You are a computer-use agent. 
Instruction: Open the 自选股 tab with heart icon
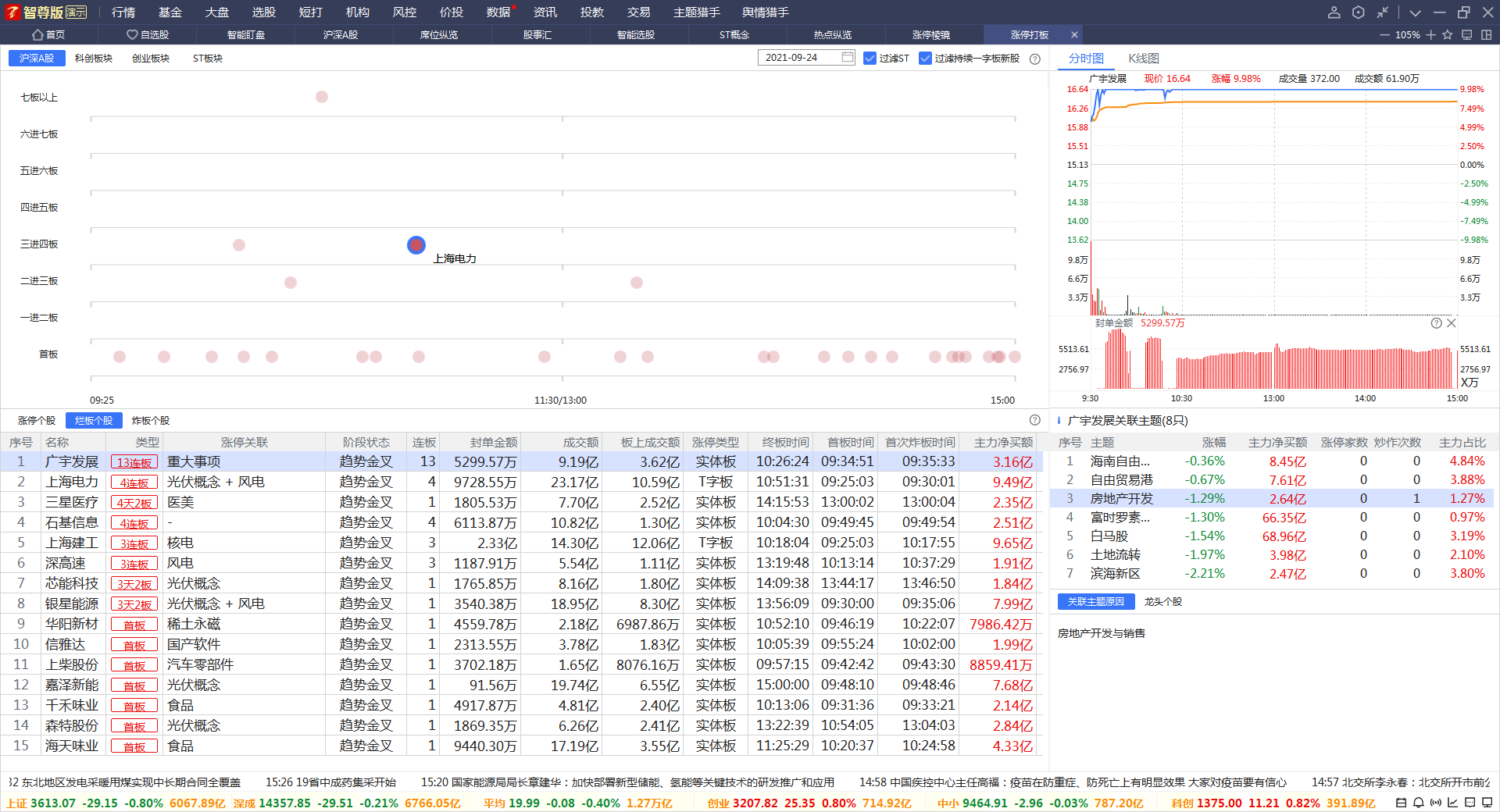[148, 35]
